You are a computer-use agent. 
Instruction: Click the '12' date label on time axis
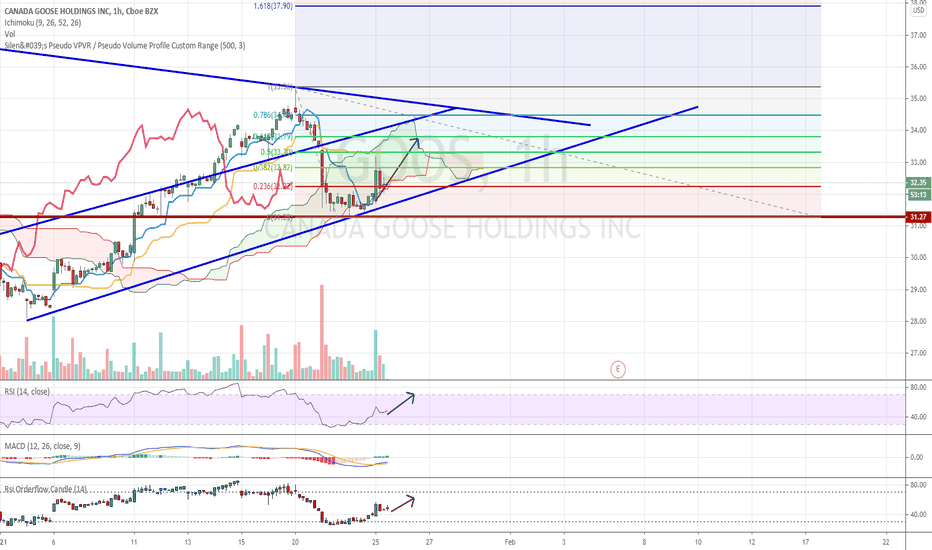[752, 542]
